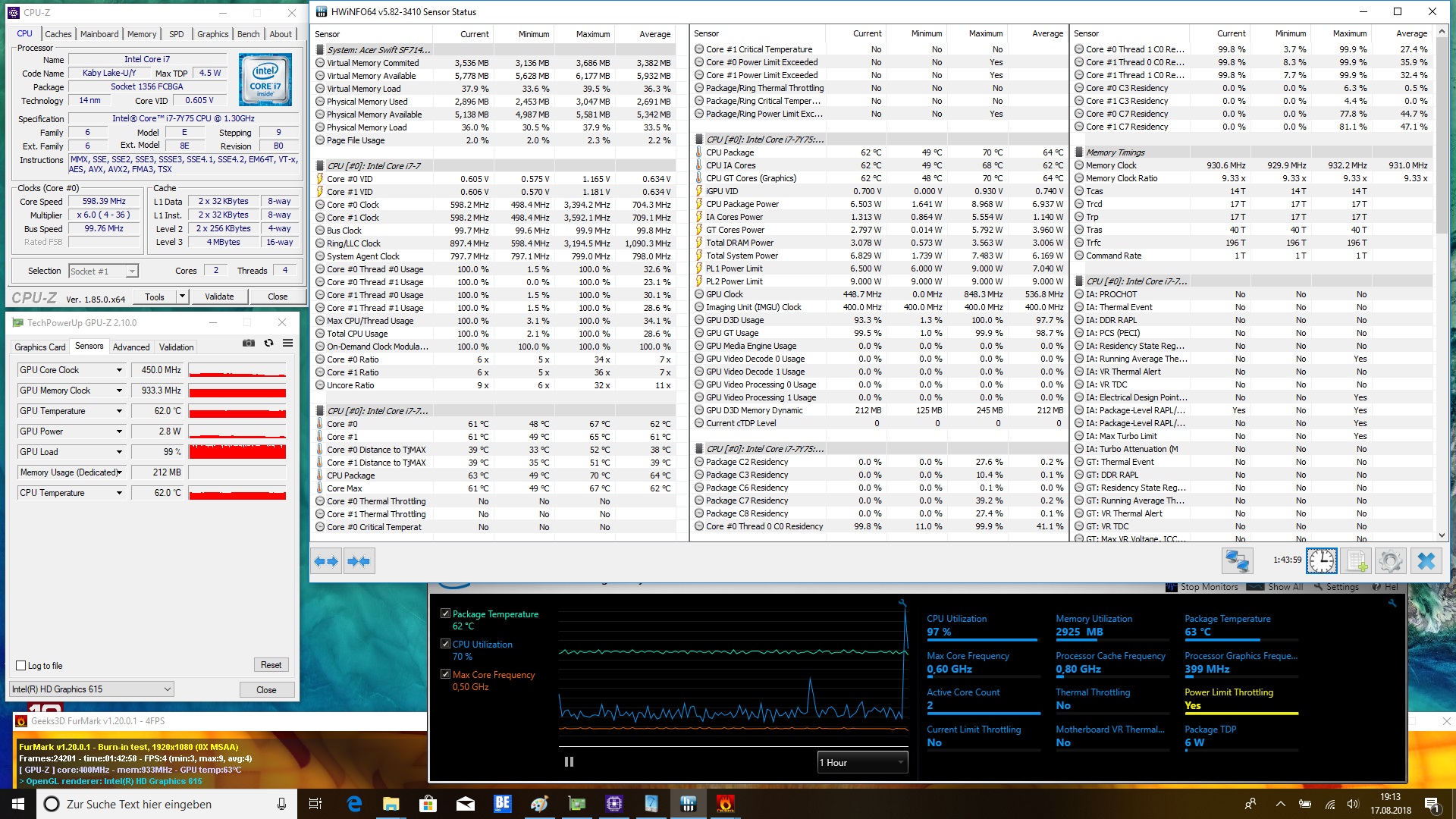The image size is (1456, 819).
Task: Switch to the Bench tab in CPU-Z
Action: pyautogui.click(x=248, y=34)
